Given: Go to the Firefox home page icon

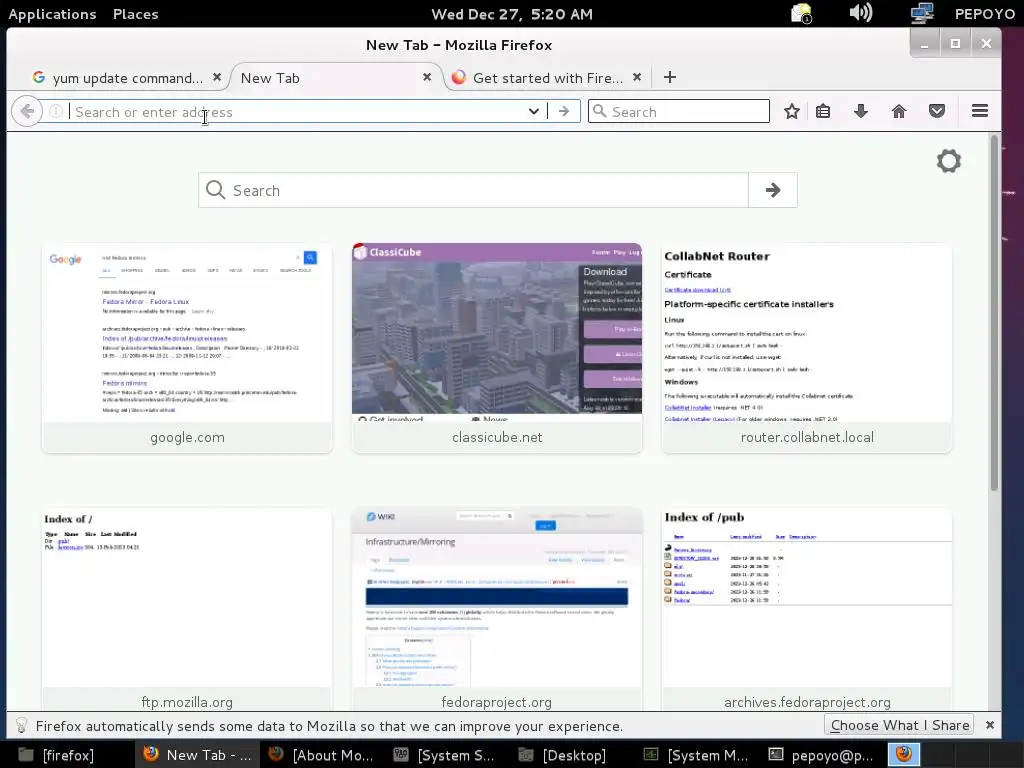Looking at the screenshot, I should (899, 112).
